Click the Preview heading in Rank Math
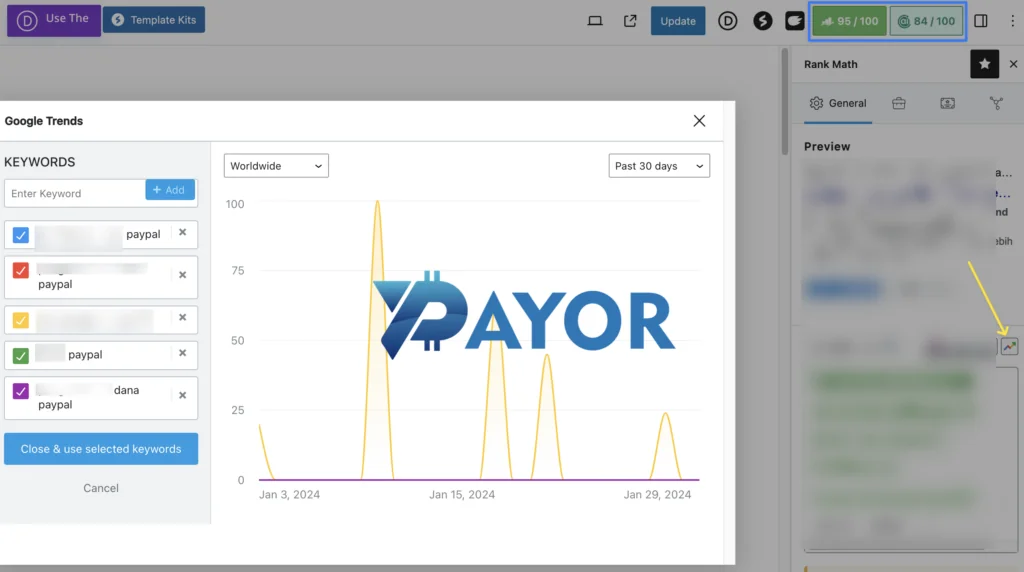The image size is (1024, 572). 827,146
